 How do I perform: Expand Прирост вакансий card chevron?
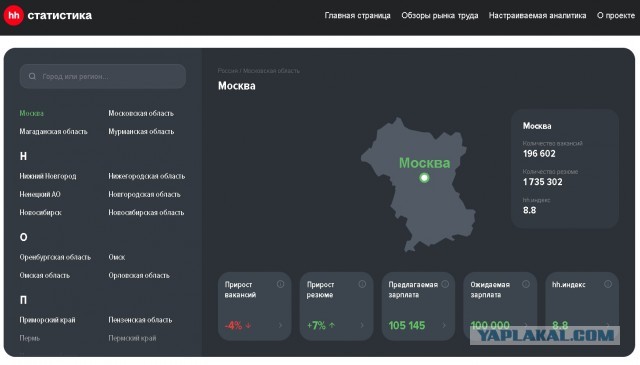point(280,325)
